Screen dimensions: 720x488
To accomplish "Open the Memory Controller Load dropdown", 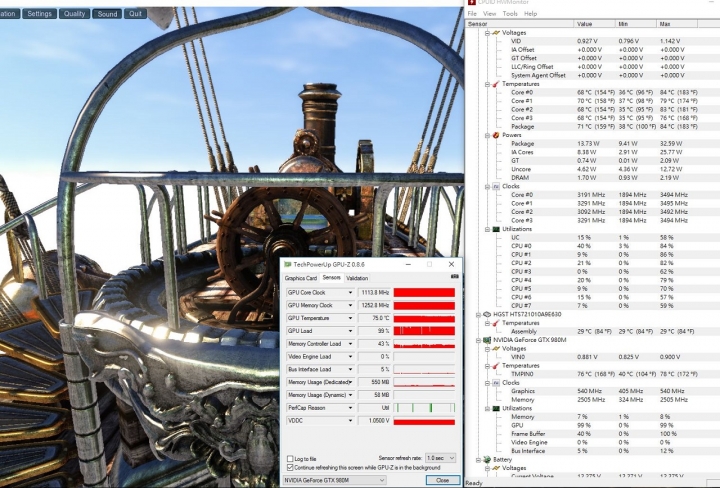I will [350, 344].
